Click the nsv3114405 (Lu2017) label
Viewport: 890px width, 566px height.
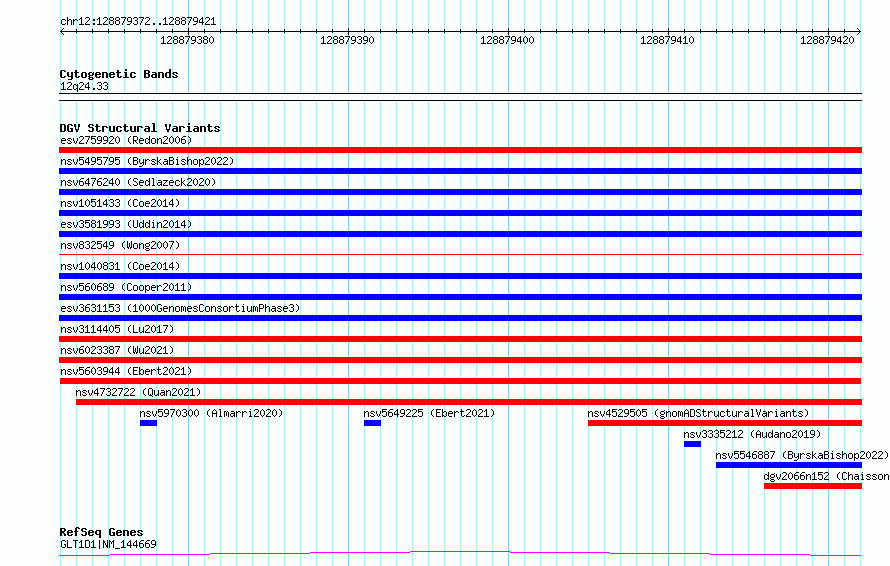click(117, 329)
